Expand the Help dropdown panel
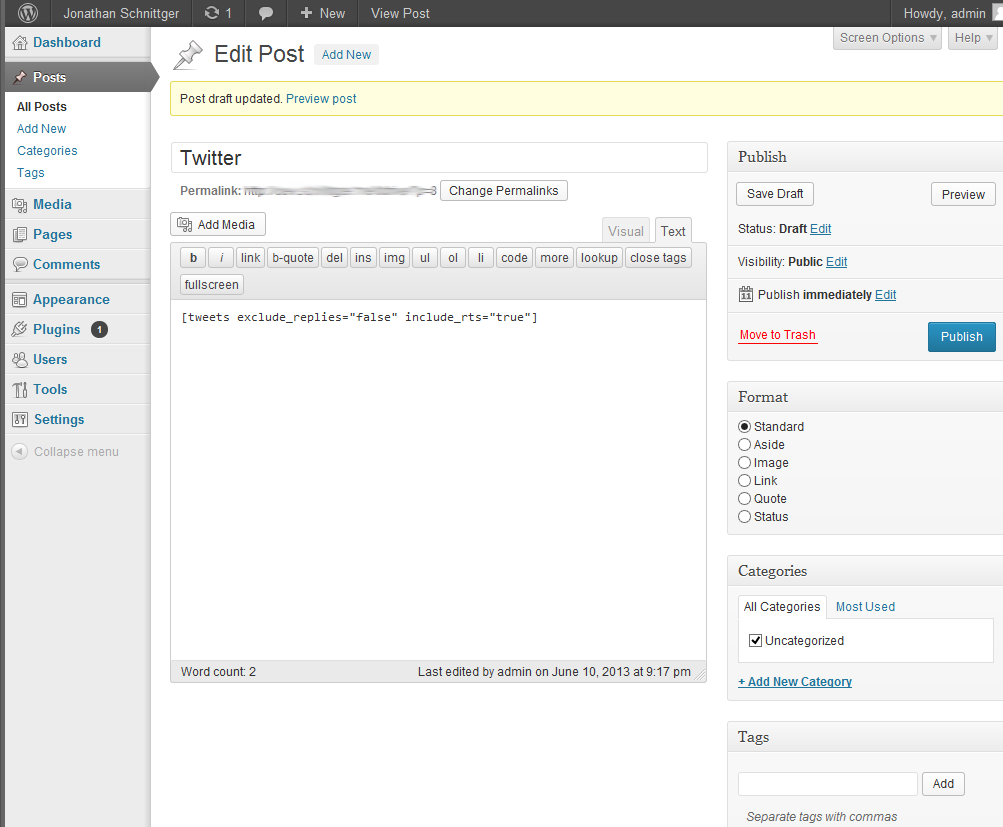 tap(973, 38)
